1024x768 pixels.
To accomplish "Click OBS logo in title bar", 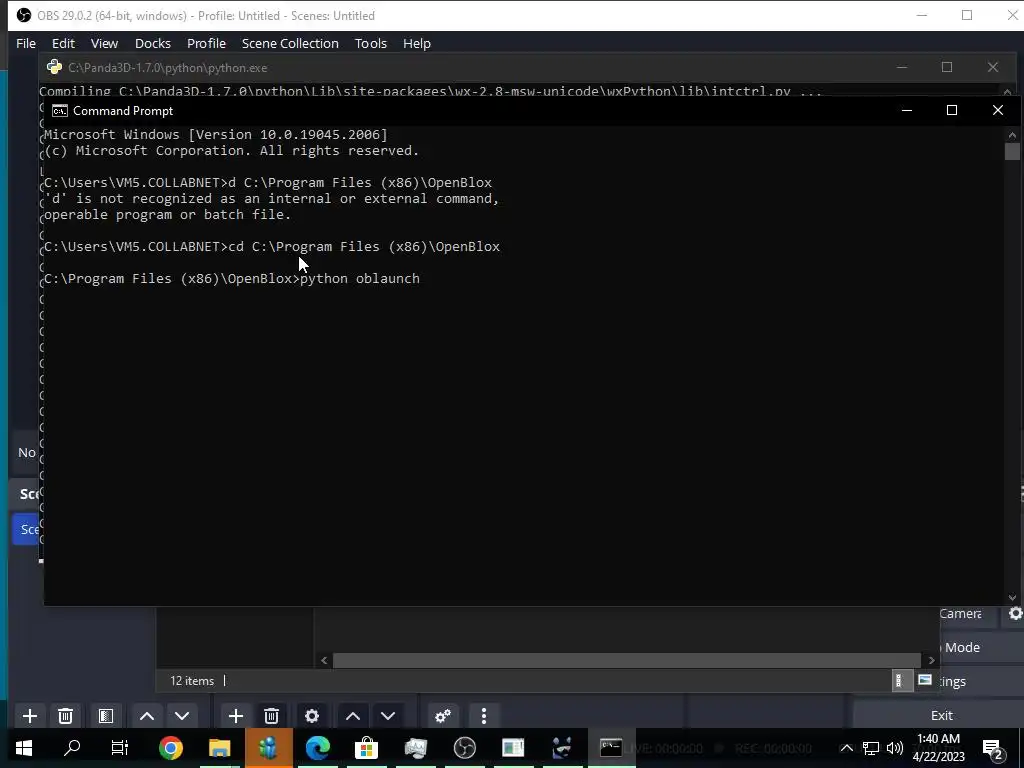I will (x=24, y=15).
